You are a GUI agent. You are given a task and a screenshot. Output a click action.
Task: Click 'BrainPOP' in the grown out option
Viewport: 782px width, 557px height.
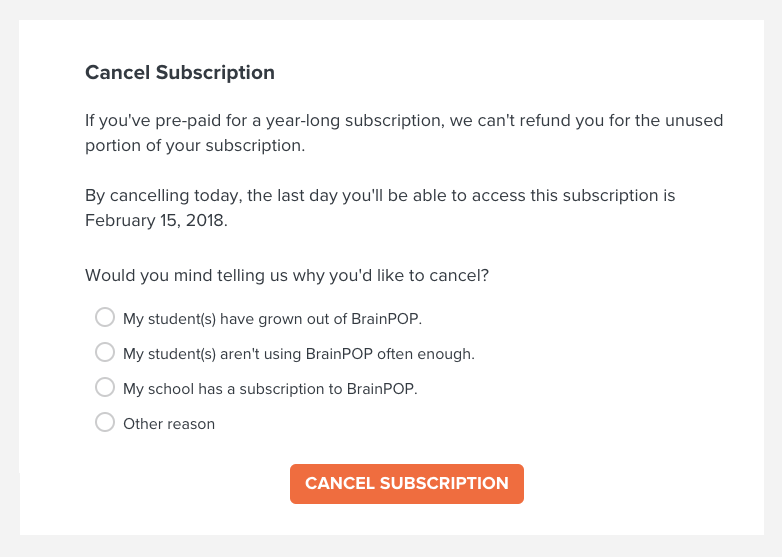[387, 319]
